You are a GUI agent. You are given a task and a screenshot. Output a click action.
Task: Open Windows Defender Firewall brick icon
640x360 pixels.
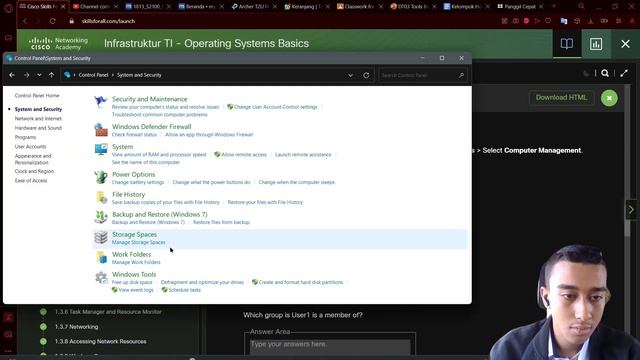[101, 130]
